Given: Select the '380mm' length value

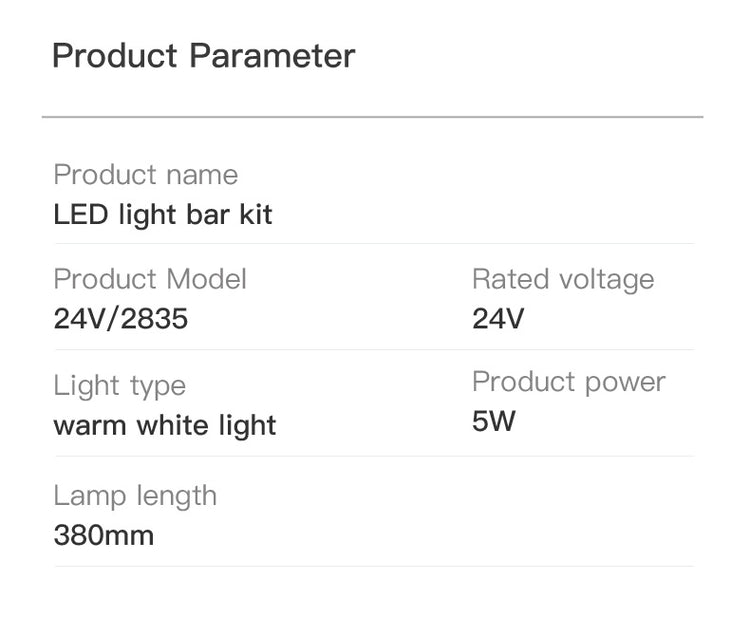Looking at the screenshot, I should pyautogui.click(x=103, y=535).
